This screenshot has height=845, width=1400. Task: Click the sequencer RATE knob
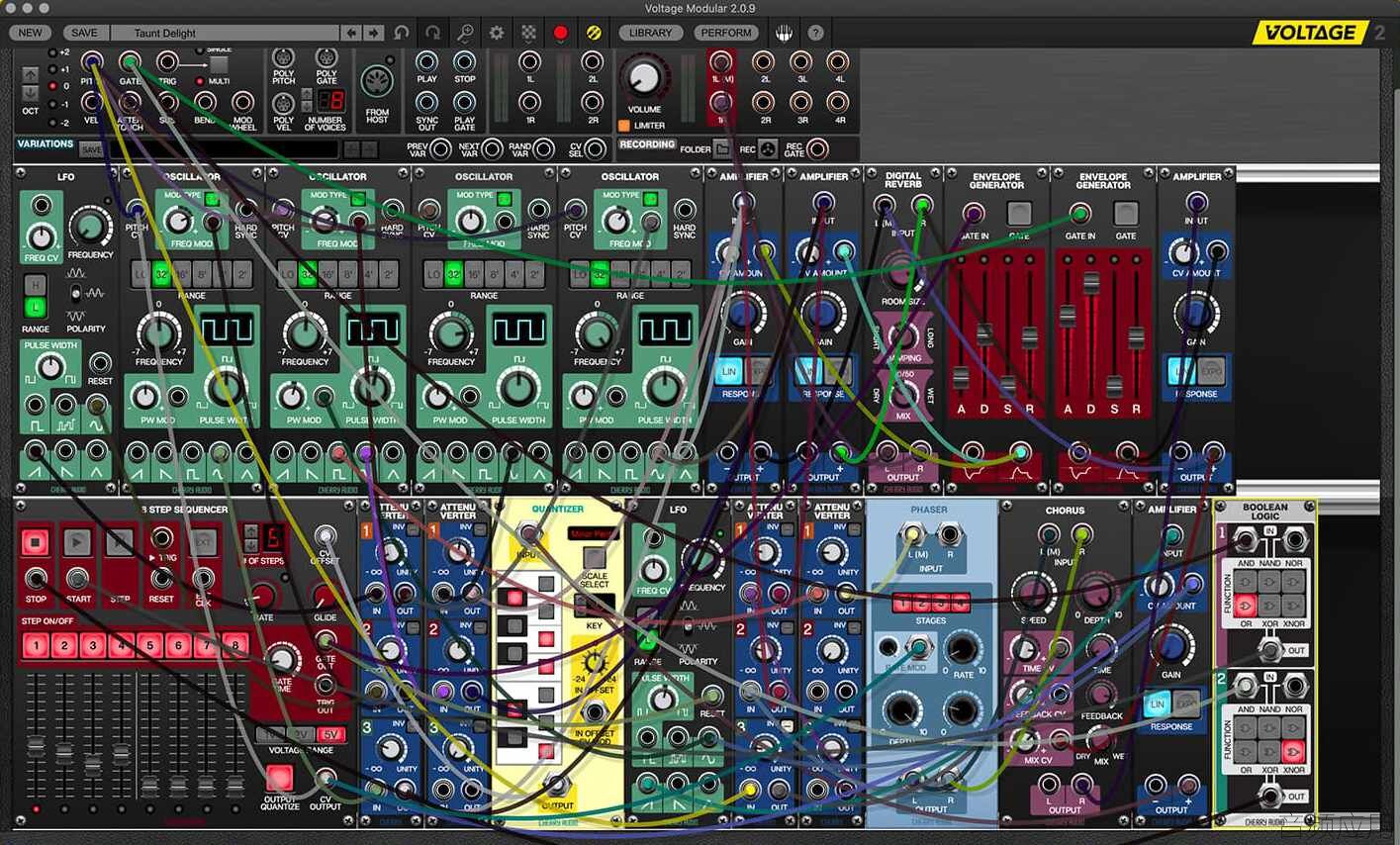pyautogui.click(x=262, y=596)
